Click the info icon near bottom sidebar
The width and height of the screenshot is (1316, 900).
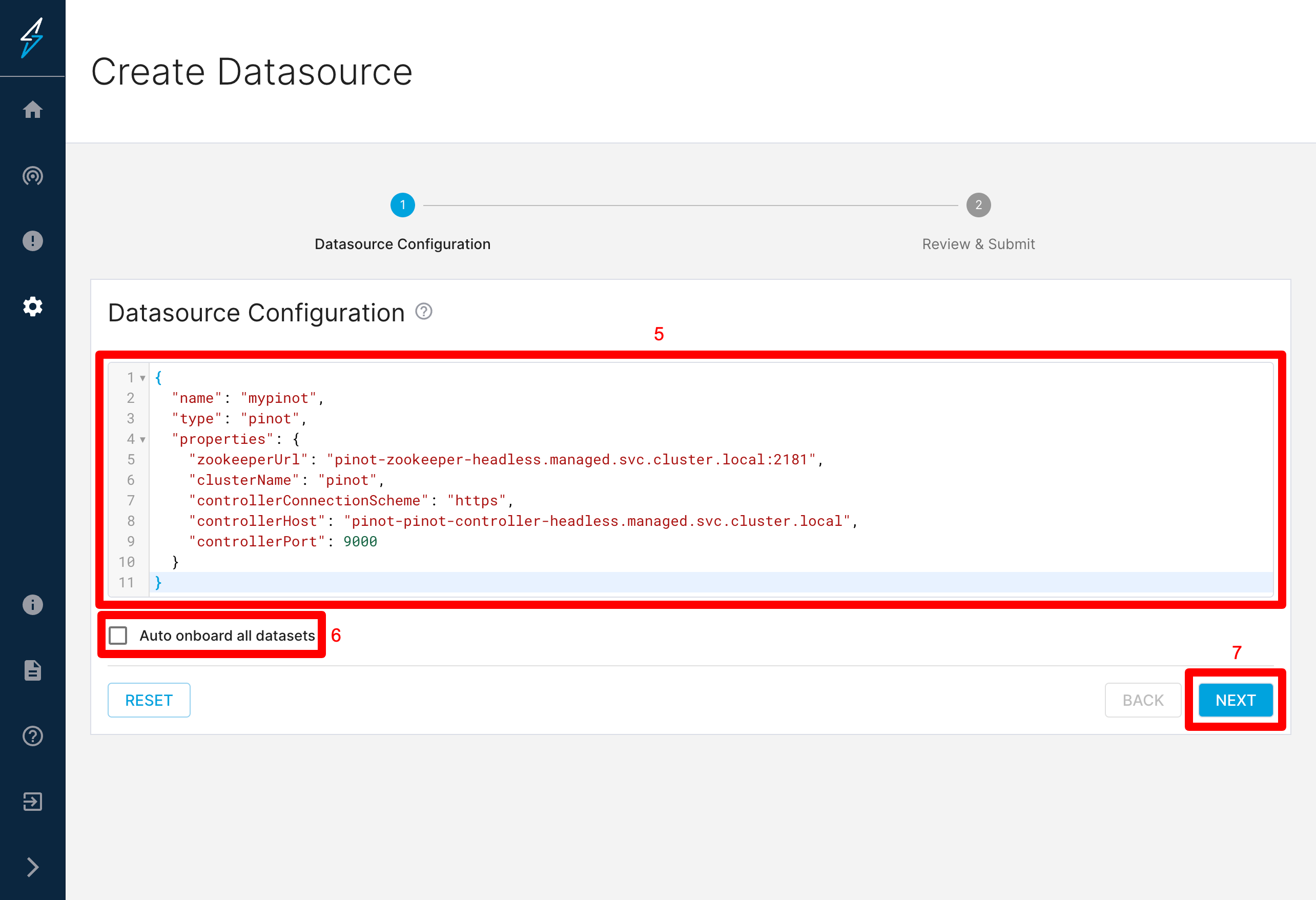32,604
